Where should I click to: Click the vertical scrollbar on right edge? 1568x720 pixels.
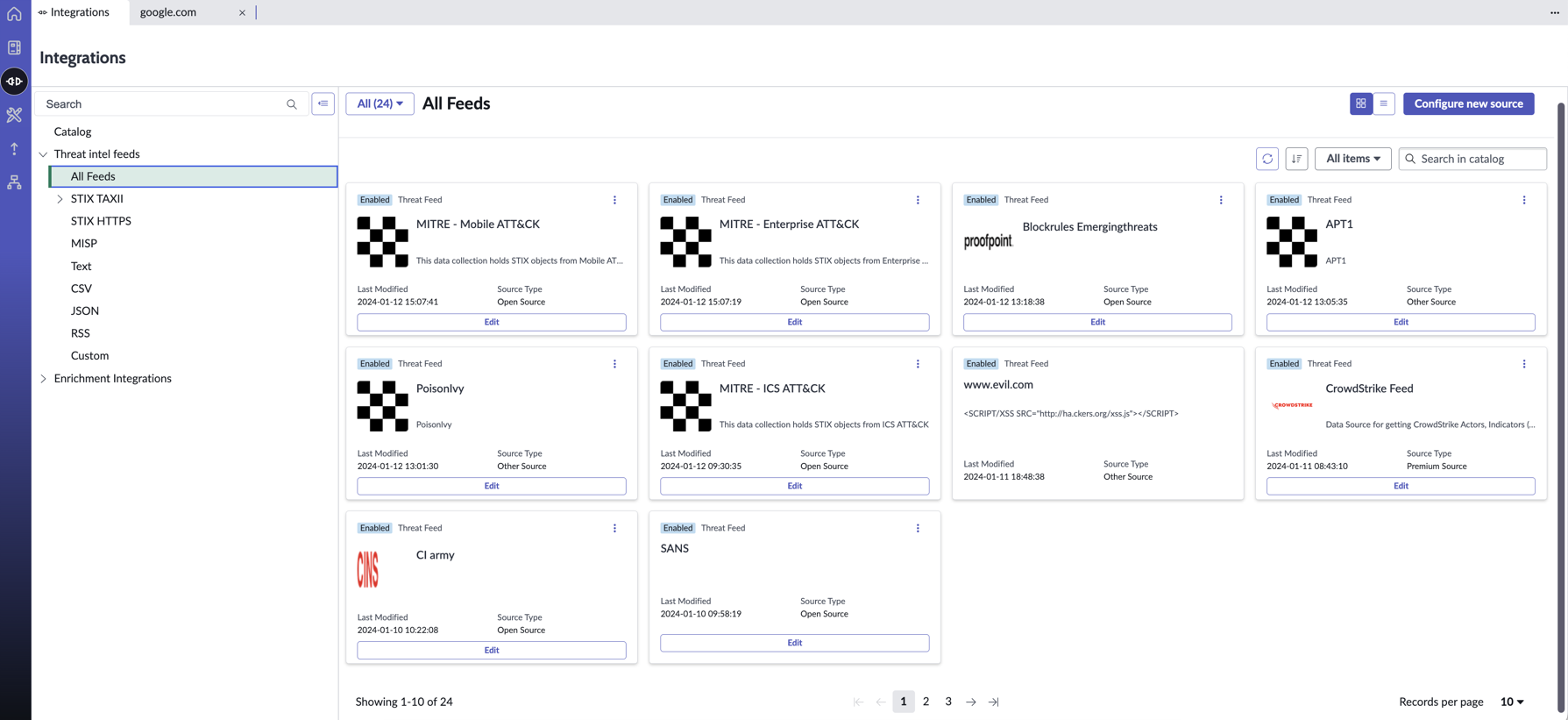coord(1561,408)
